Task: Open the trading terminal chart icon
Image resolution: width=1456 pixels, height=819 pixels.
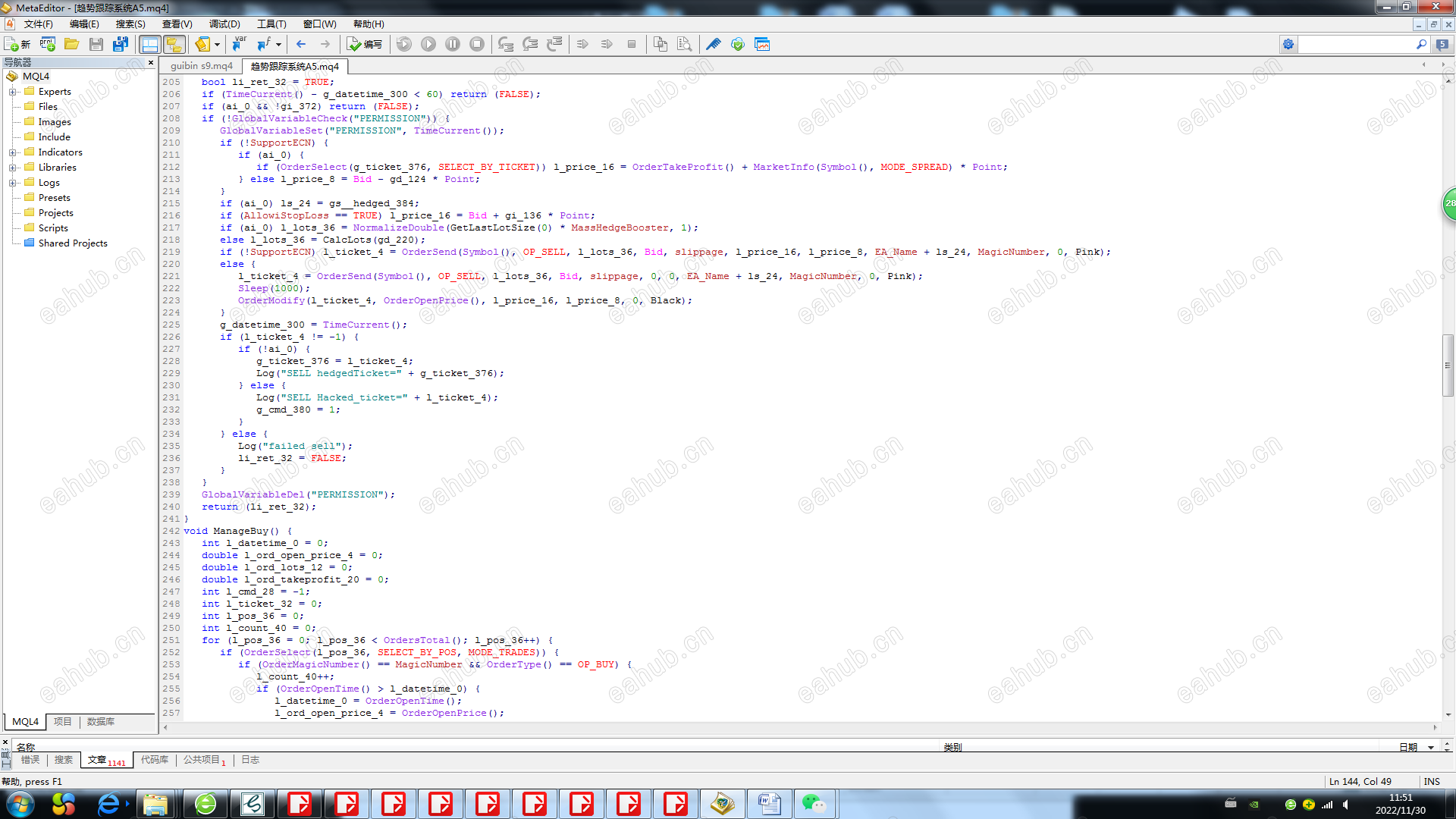Action: click(762, 44)
